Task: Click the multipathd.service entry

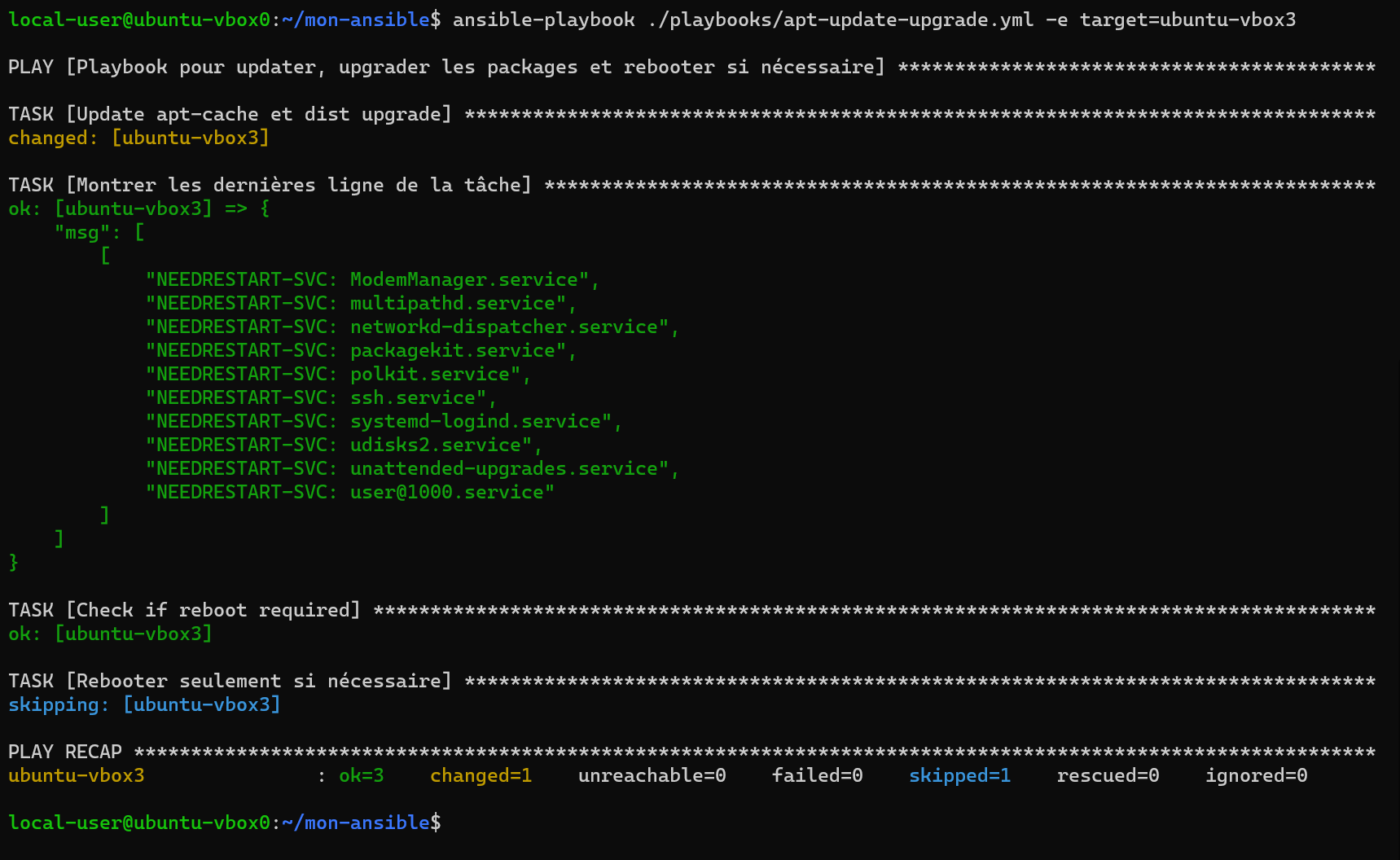Action: point(361,303)
